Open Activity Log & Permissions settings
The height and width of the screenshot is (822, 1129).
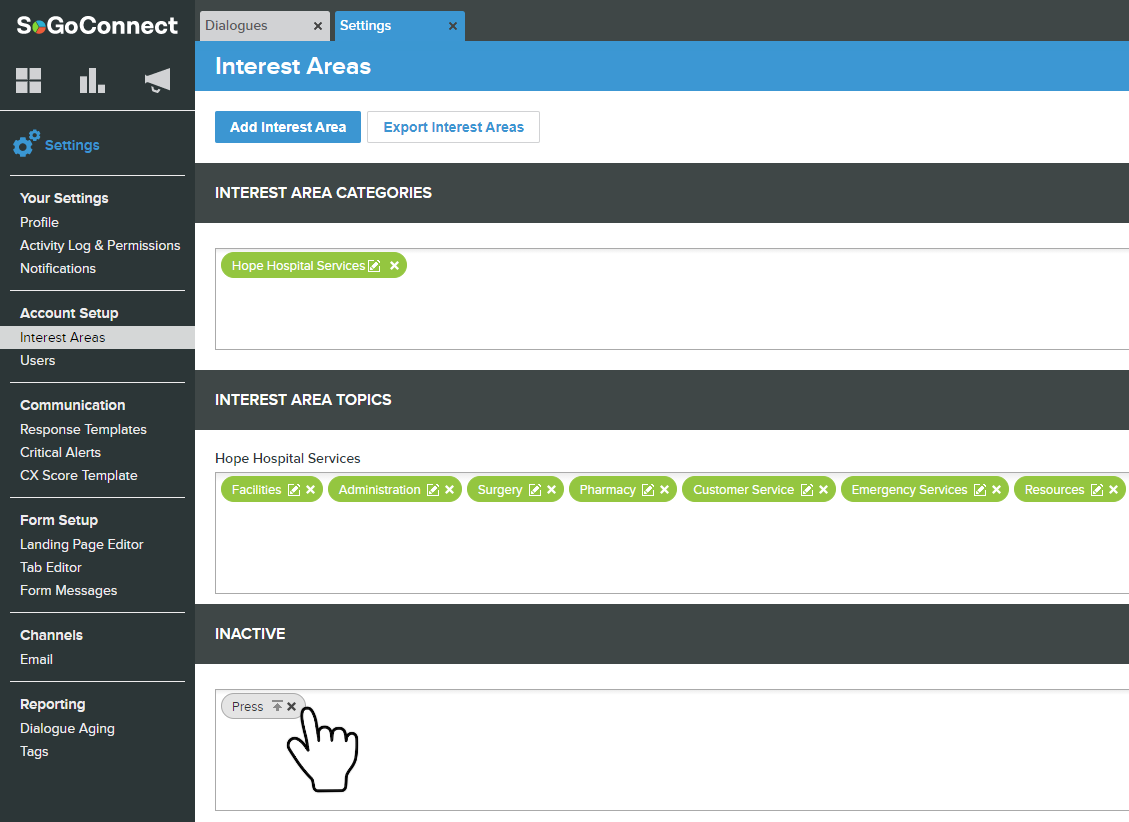[100, 245]
